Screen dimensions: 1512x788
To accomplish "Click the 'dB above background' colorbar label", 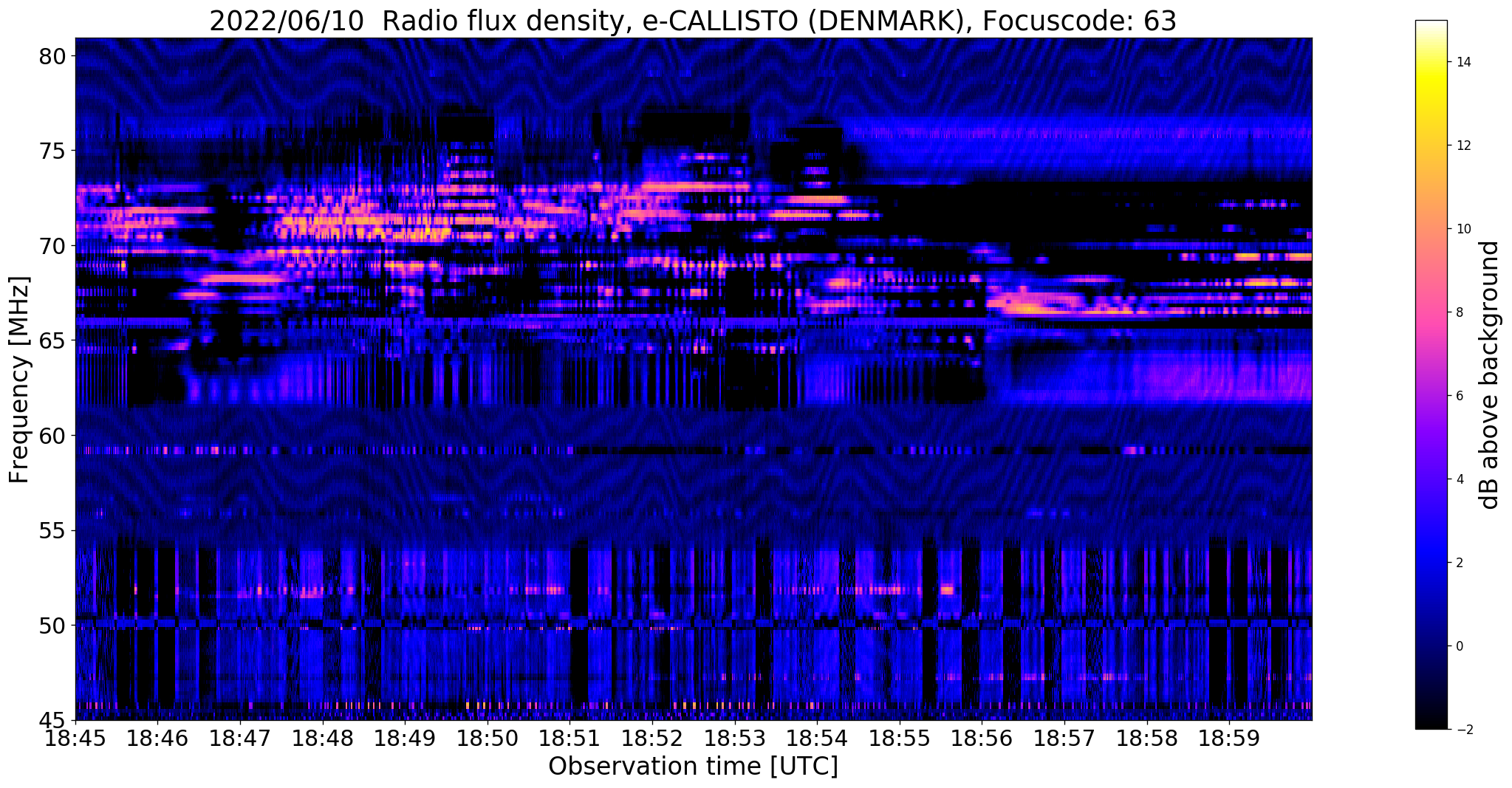I will tap(1490, 375).
